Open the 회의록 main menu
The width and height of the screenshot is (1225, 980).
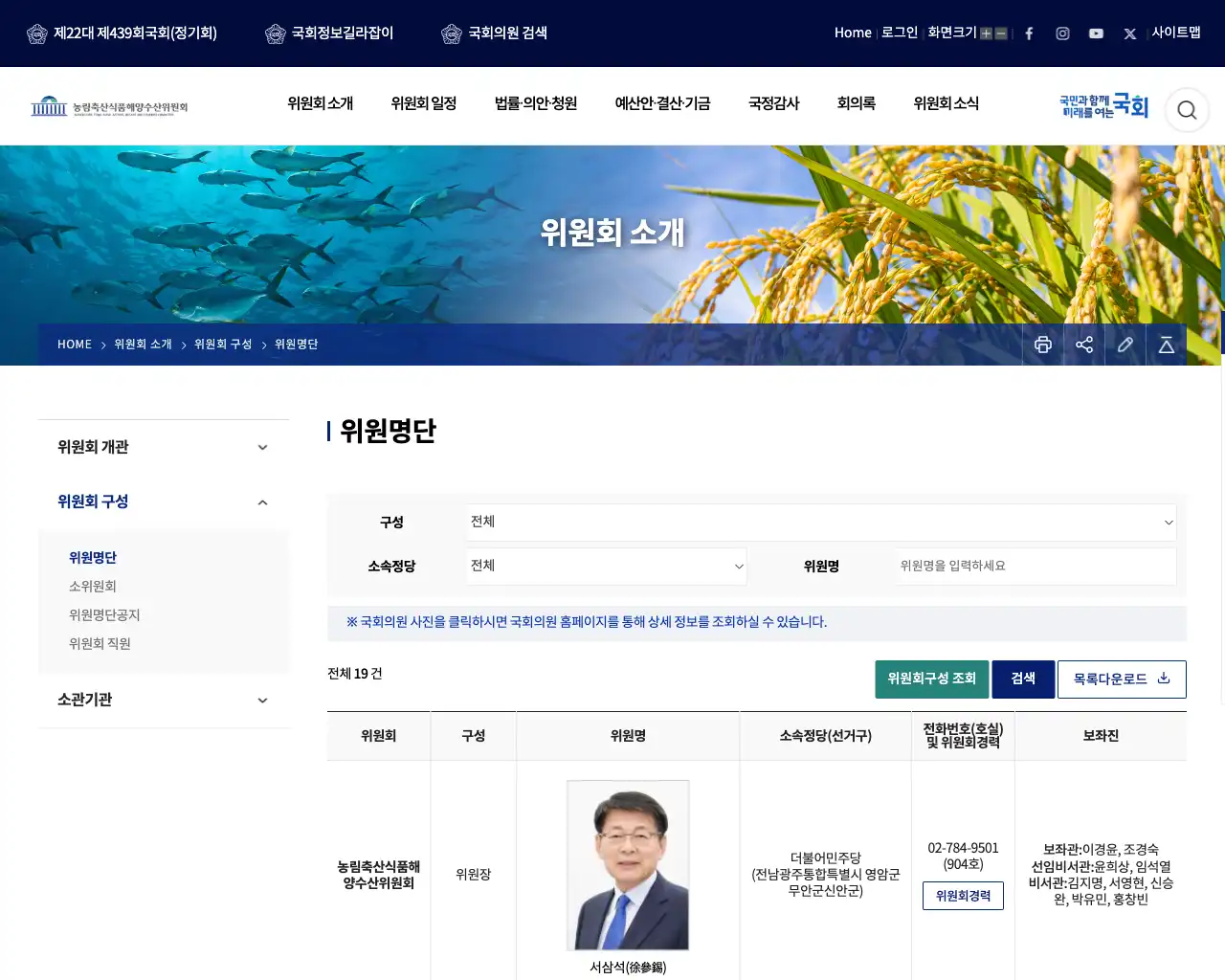pos(857,103)
